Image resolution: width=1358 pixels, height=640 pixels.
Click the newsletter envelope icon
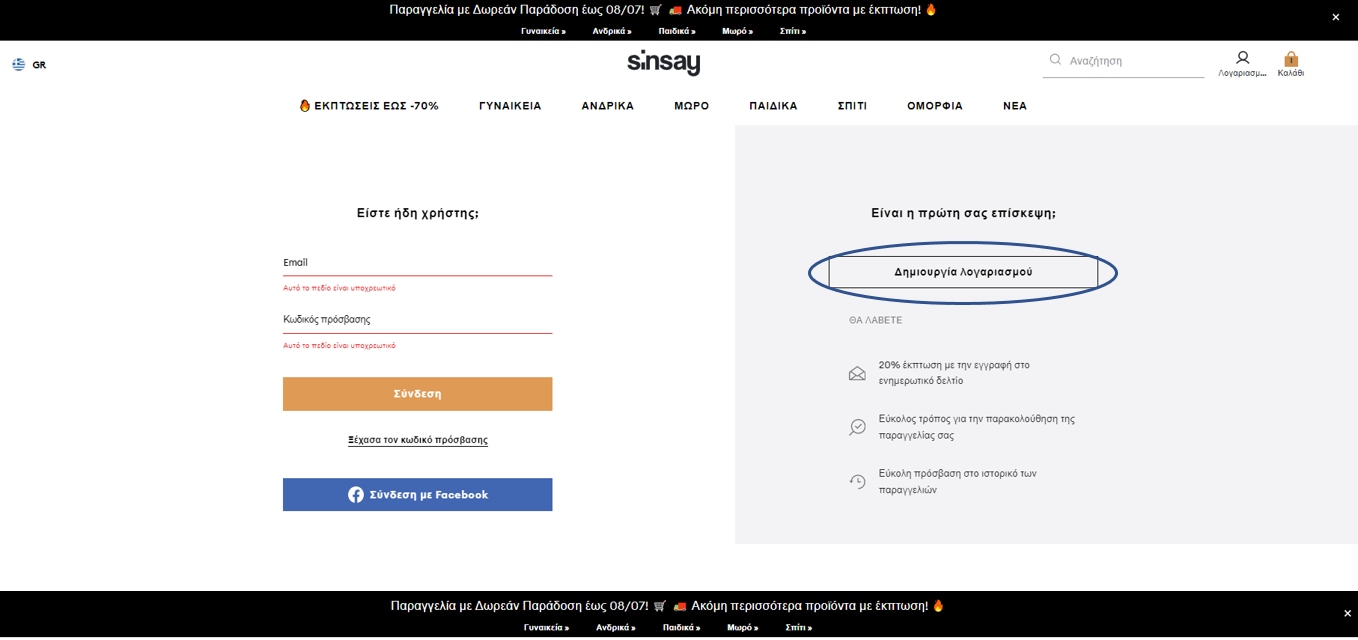pos(857,374)
